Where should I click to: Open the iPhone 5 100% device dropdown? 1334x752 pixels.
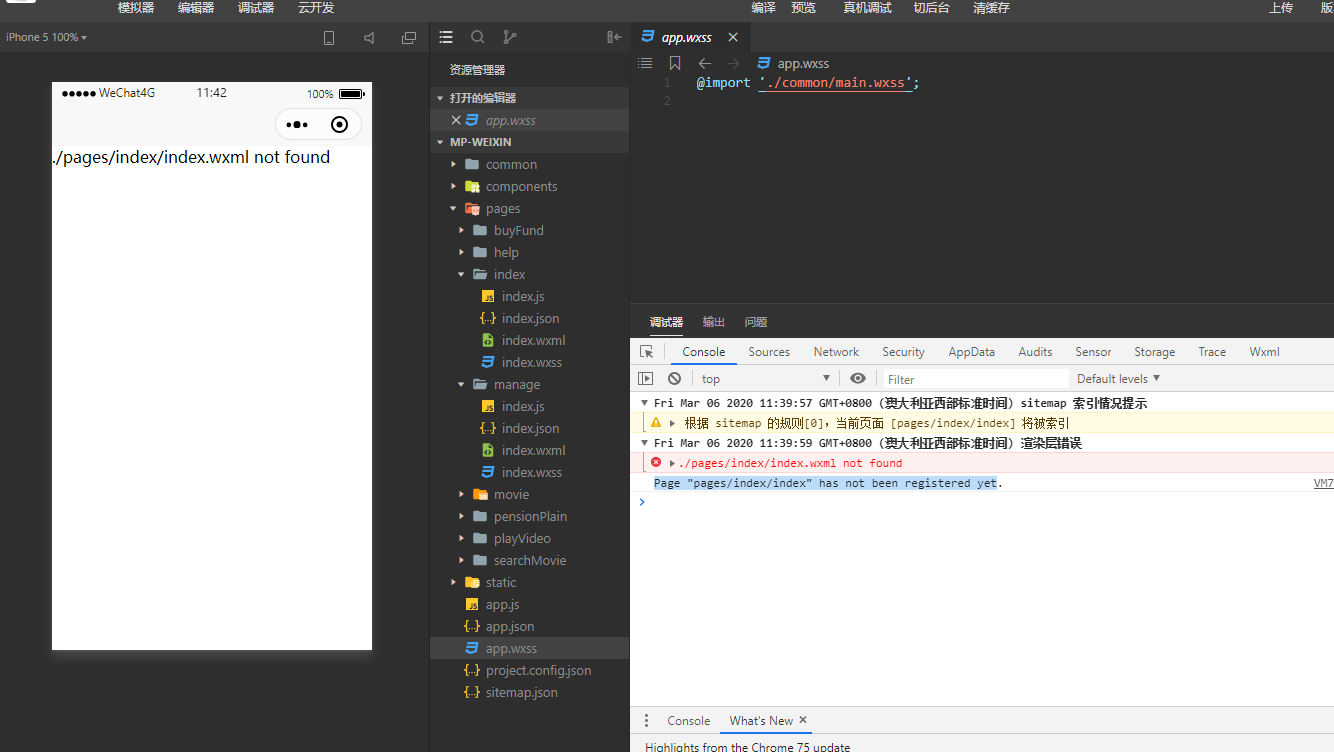[46, 37]
